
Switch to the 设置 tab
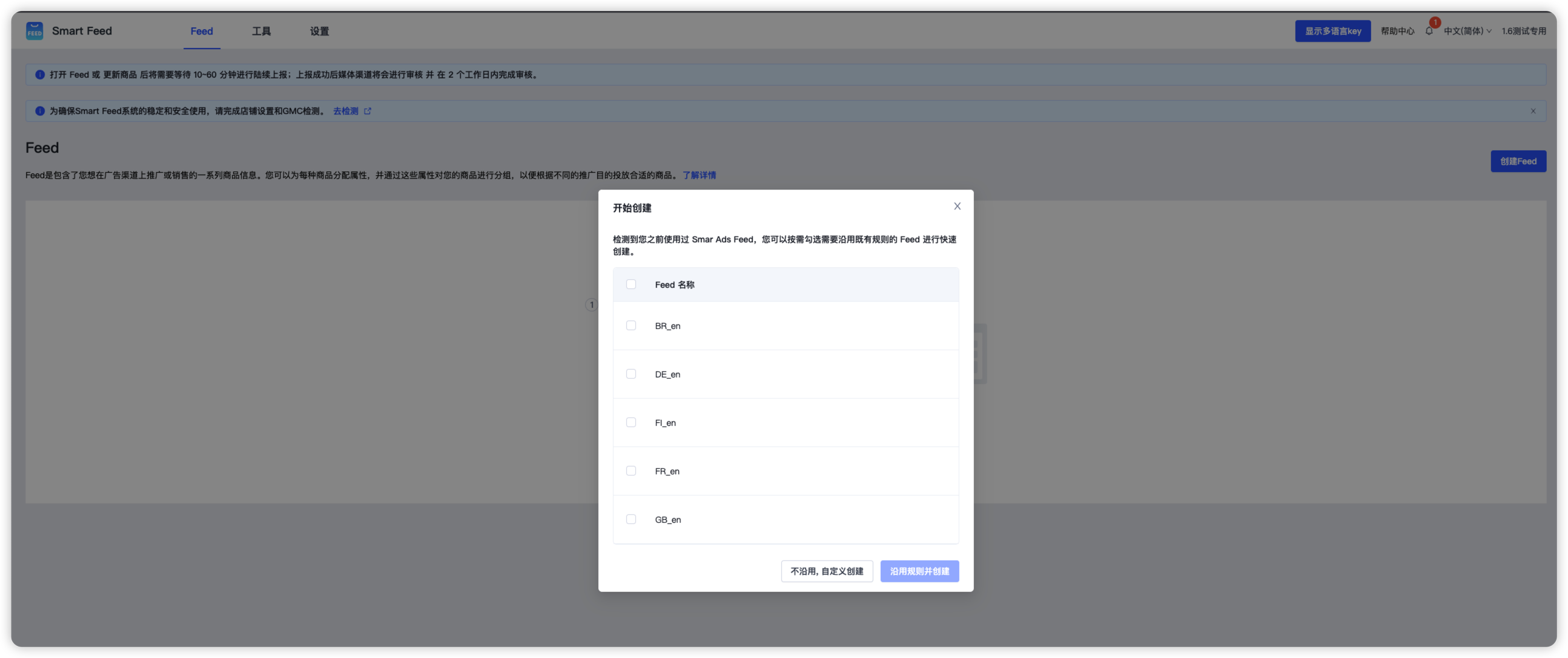(319, 31)
